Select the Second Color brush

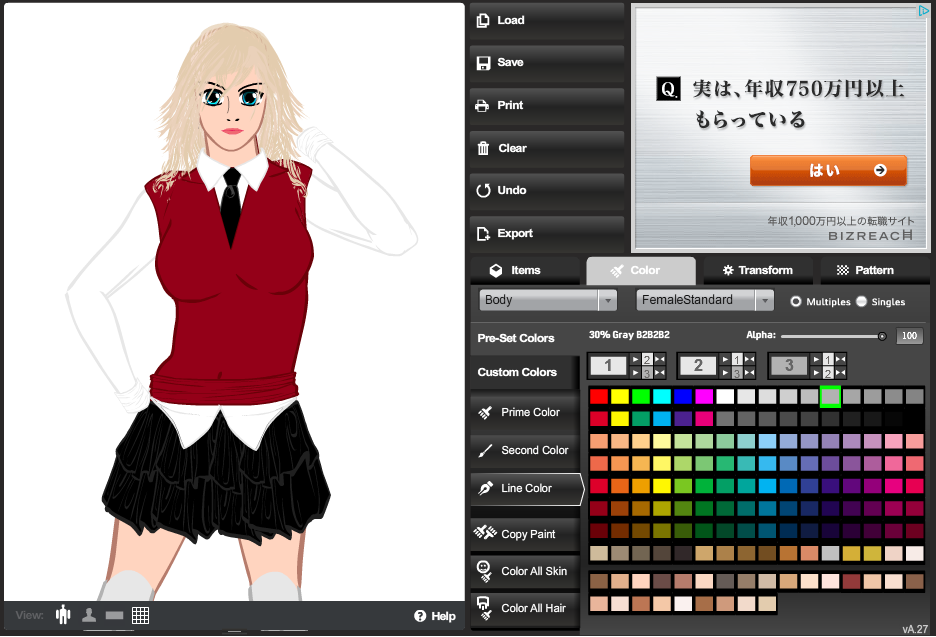point(525,450)
